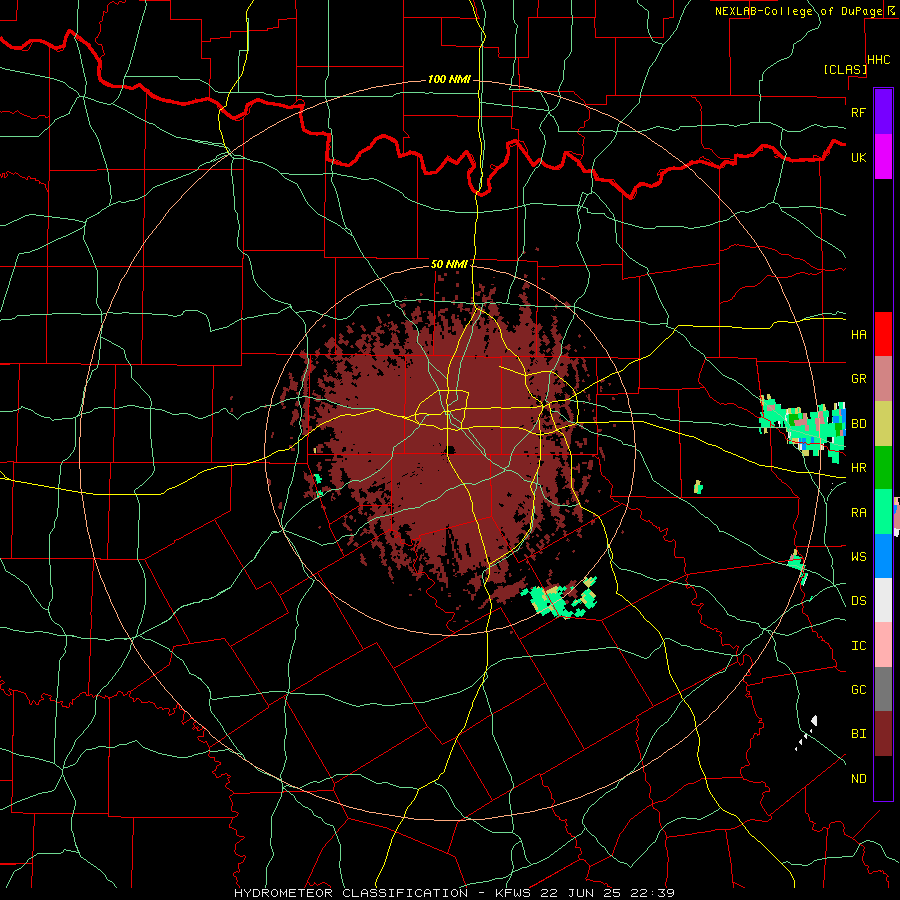Click the NEXLAB-College of DuPage credit text
Image resolution: width=900 pixels, height=900 pixels.
click(801, 11)
